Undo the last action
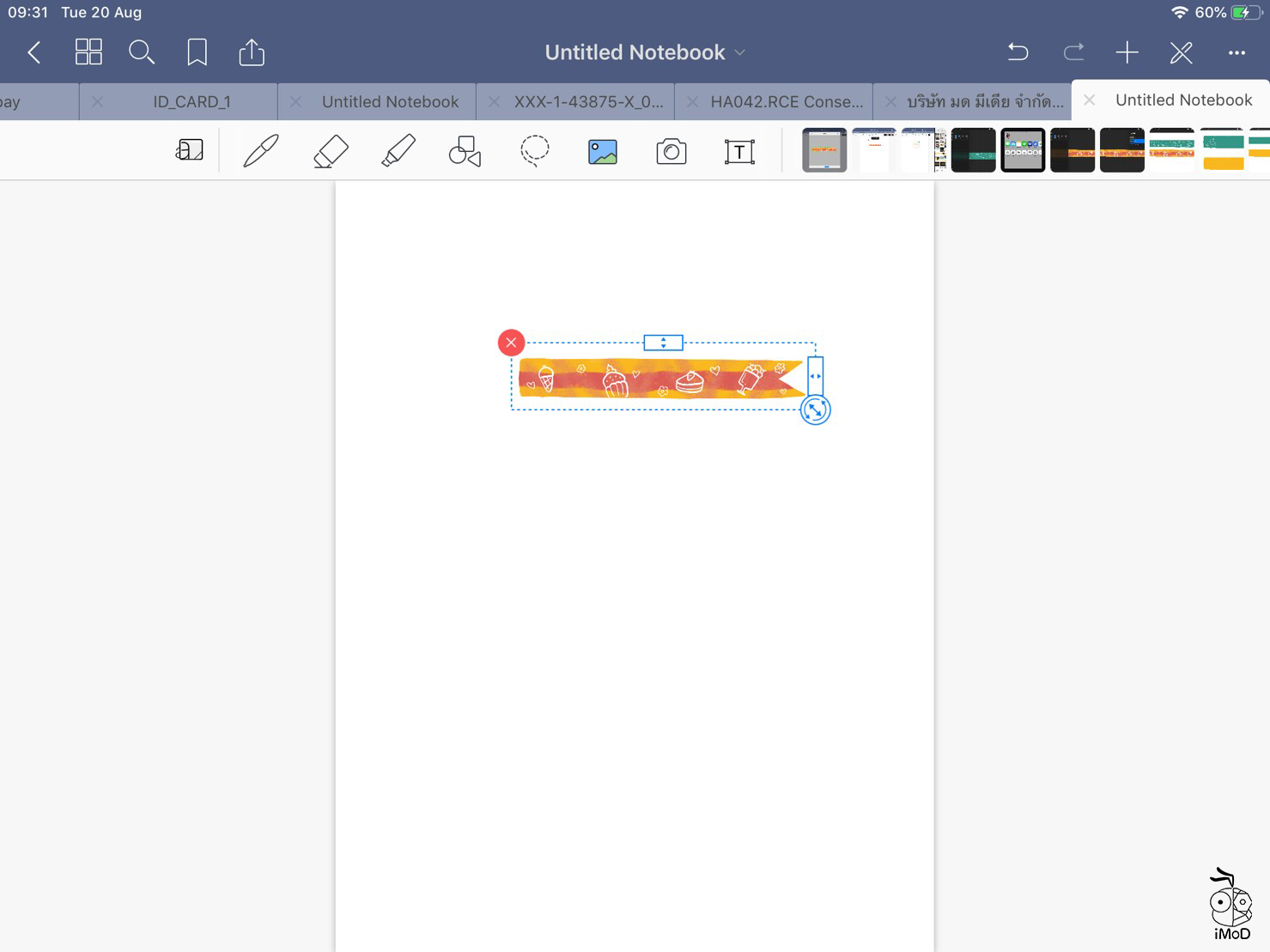The width and height of the screenshot is (1270, 952). [x=1018, y=52]
